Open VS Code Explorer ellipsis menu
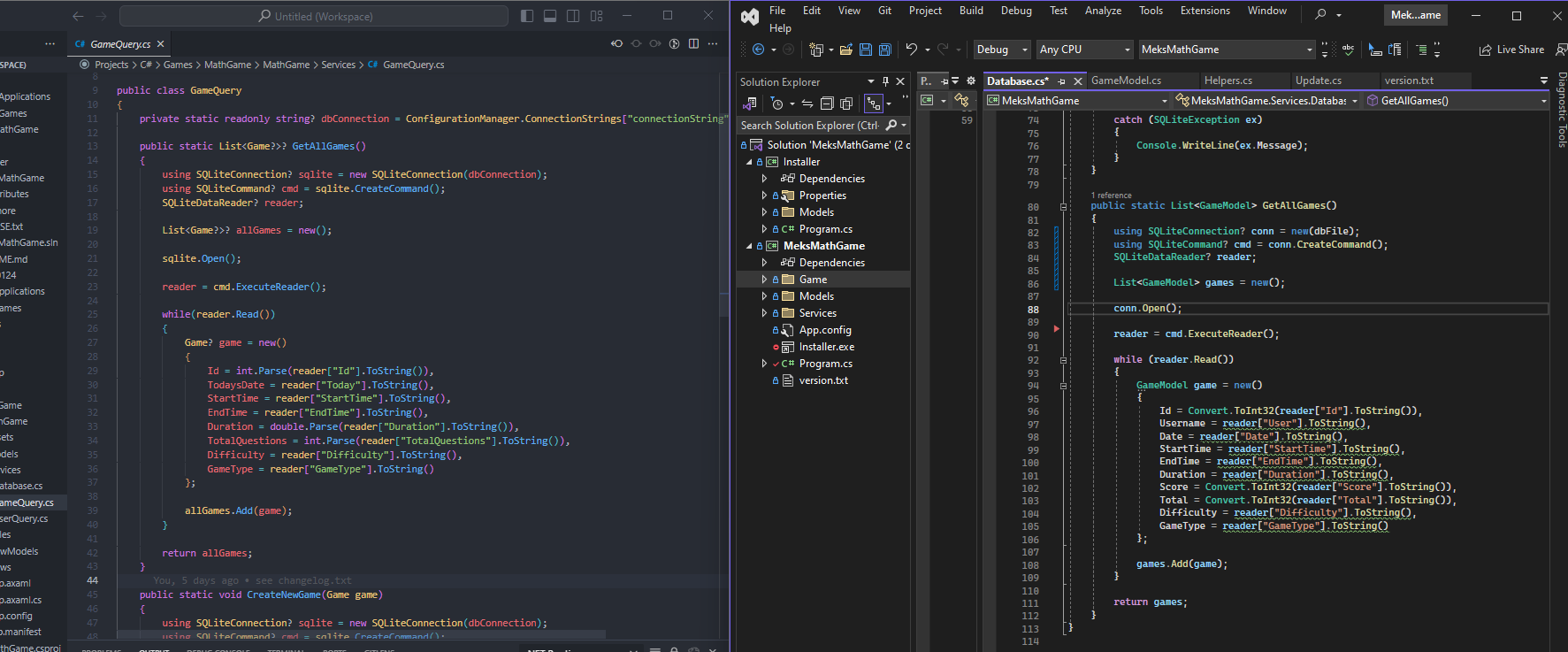The height and width of the screenshot is (652, 1568). [50, 44]
